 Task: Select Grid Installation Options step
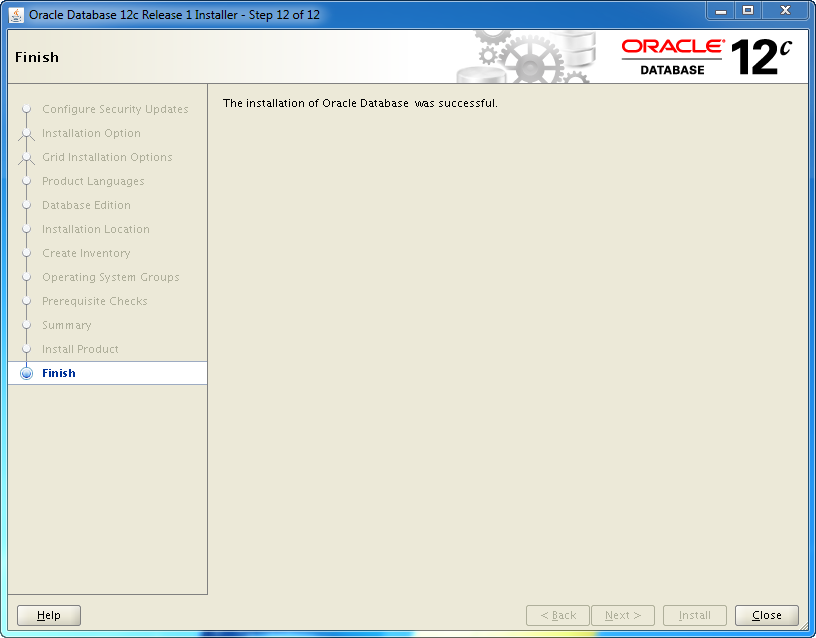pyautogui.click(x=107, y=157)
